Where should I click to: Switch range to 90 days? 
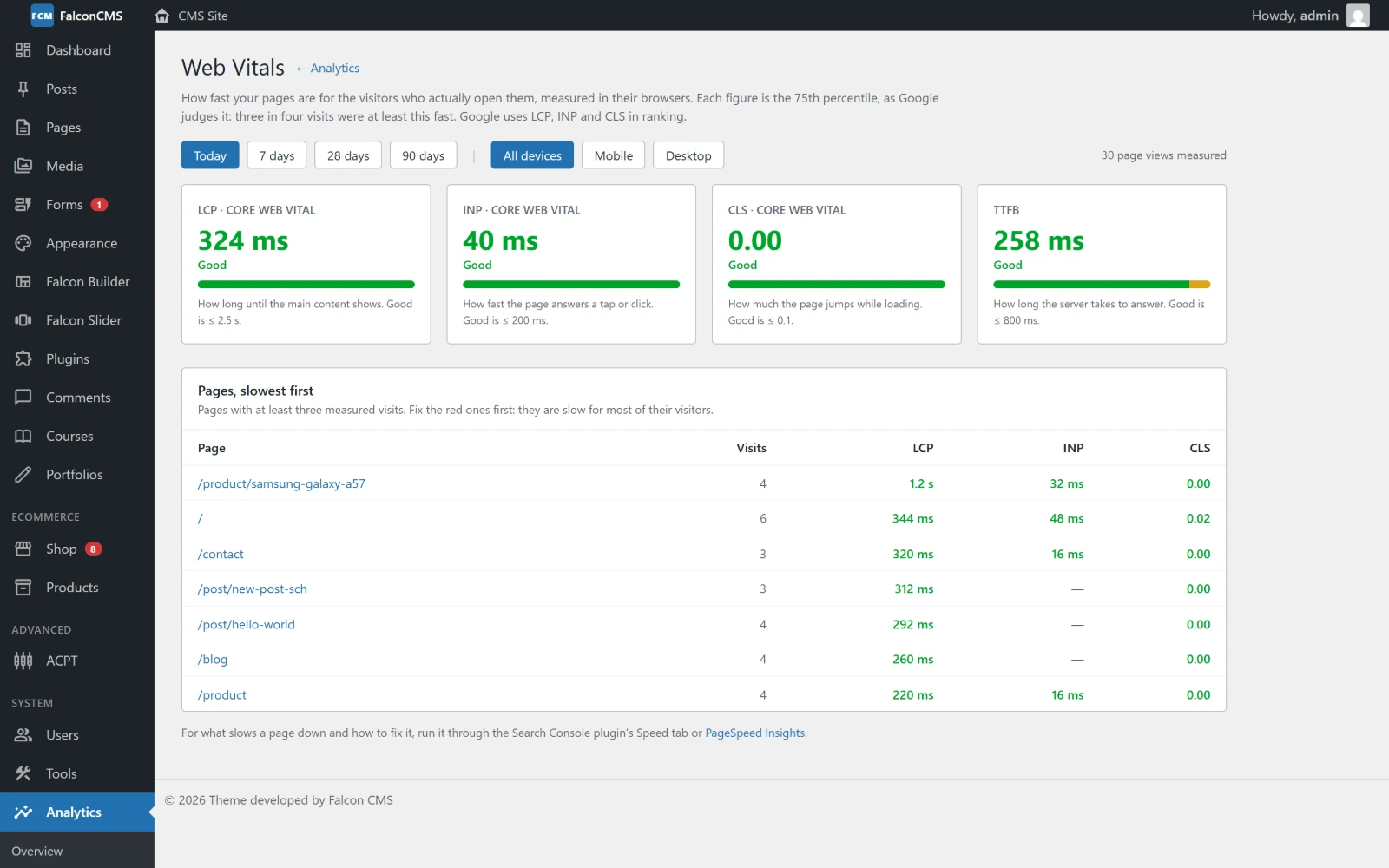coord(423,155)
